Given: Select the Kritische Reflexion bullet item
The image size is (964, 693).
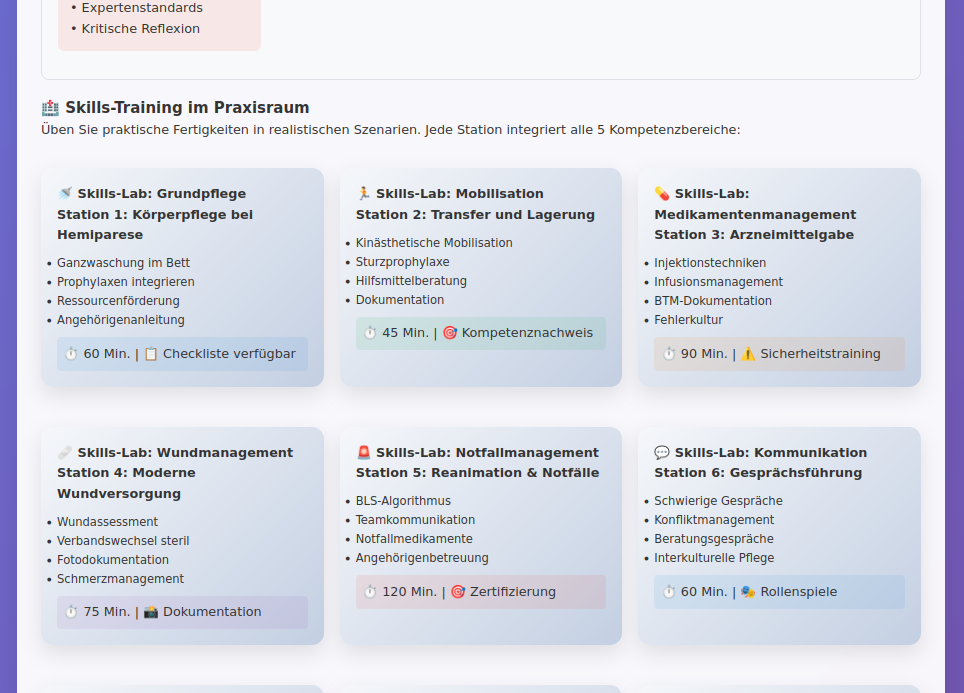Looking at the screenshot, I should coord(140,29).
